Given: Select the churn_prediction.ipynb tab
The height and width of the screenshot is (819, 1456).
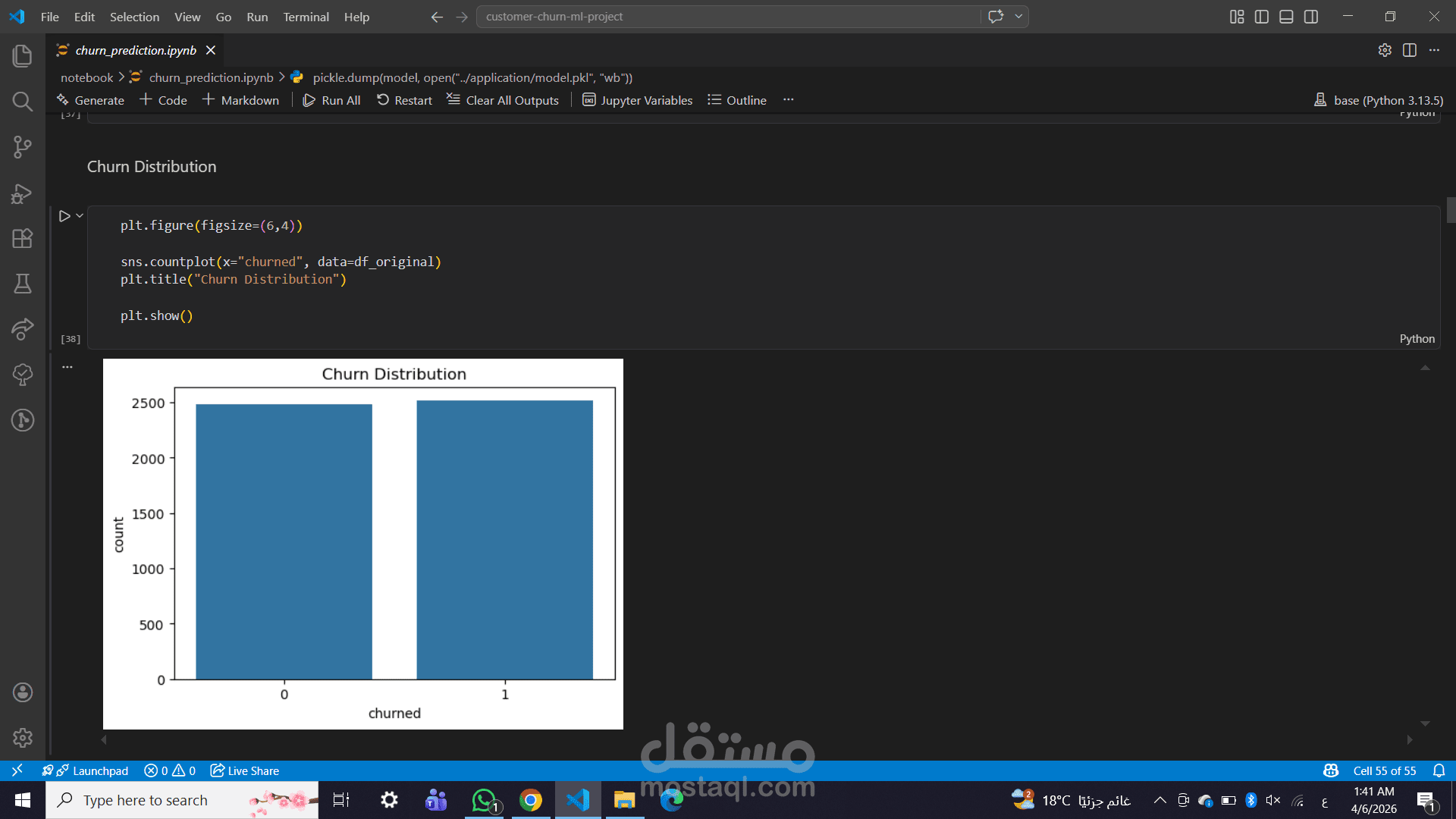Looking at the screenshot, I should (x=135, y=50).
